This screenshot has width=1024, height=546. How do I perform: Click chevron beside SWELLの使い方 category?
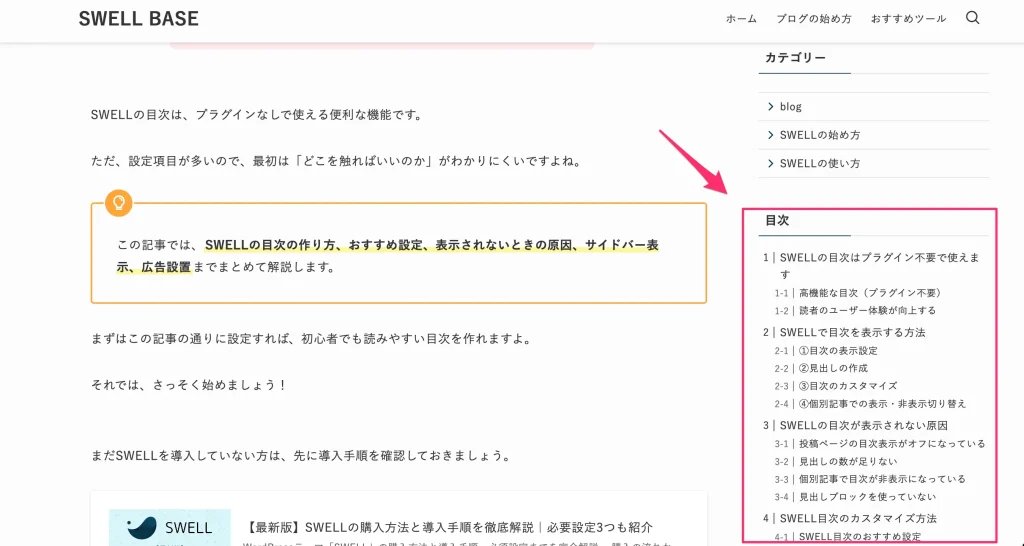(x=771, y=163)
